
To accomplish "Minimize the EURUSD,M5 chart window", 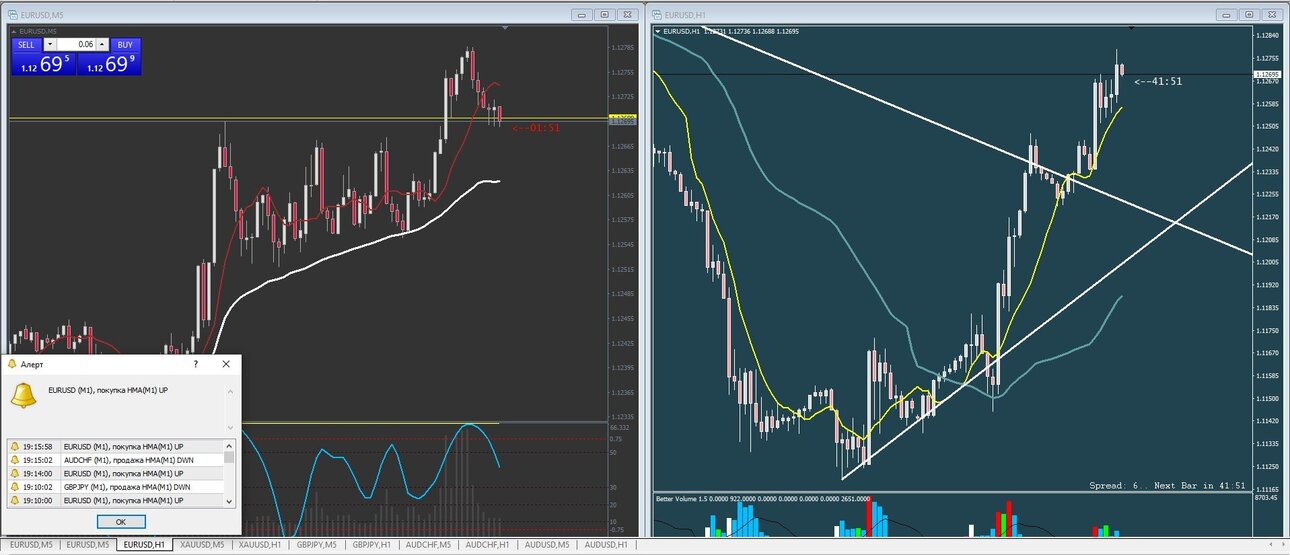I will click(582, 14).
